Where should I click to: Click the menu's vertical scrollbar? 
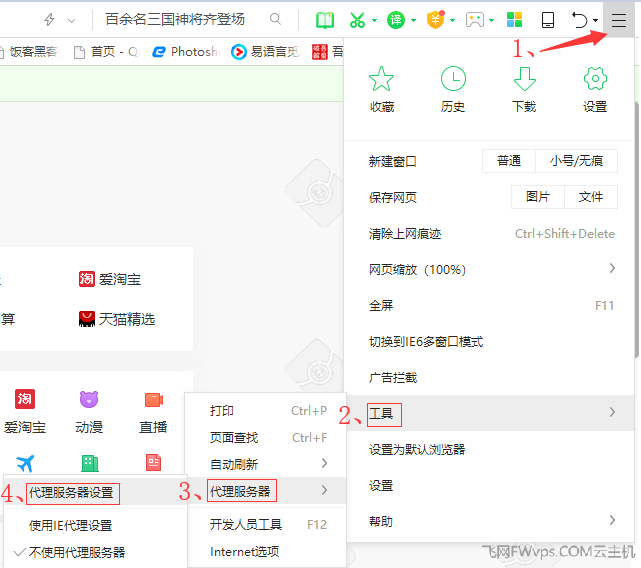point(637,229)
